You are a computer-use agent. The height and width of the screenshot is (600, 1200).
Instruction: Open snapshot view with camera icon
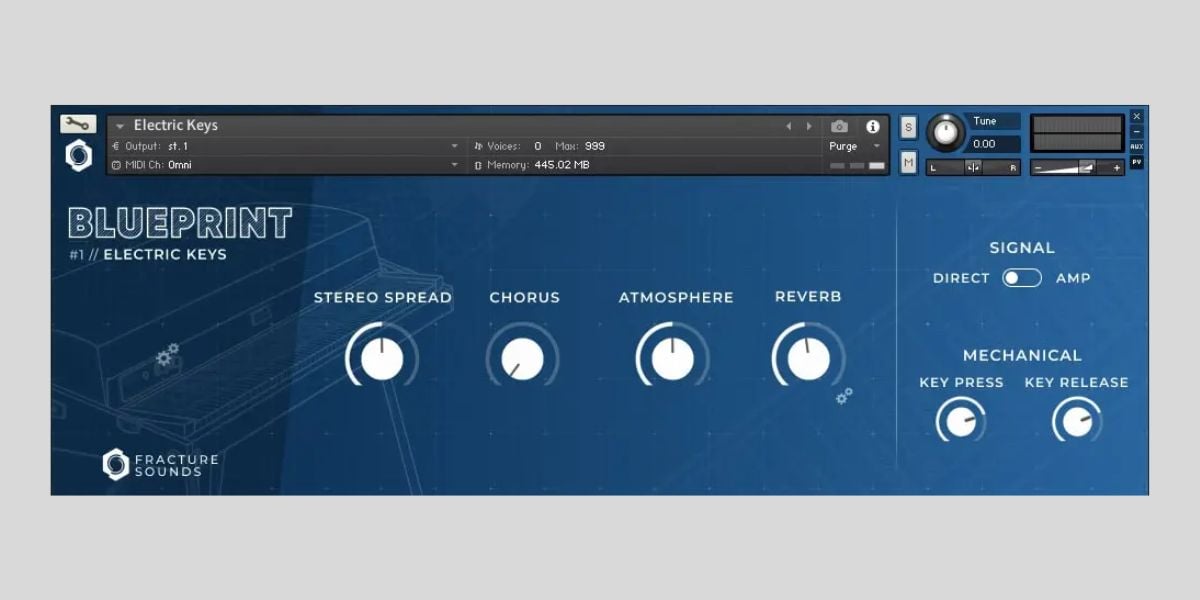pyautogui.click(x=840, y=126)
